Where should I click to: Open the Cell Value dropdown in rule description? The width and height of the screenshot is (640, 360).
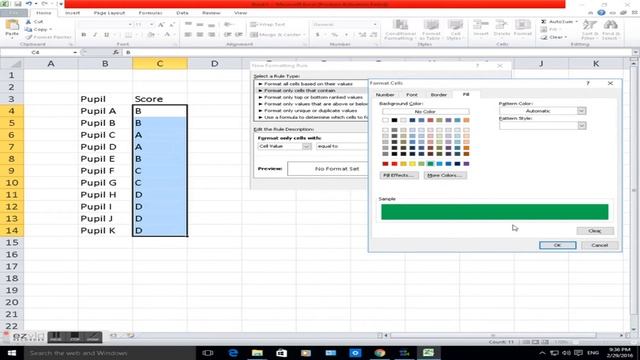pos(307,146)
